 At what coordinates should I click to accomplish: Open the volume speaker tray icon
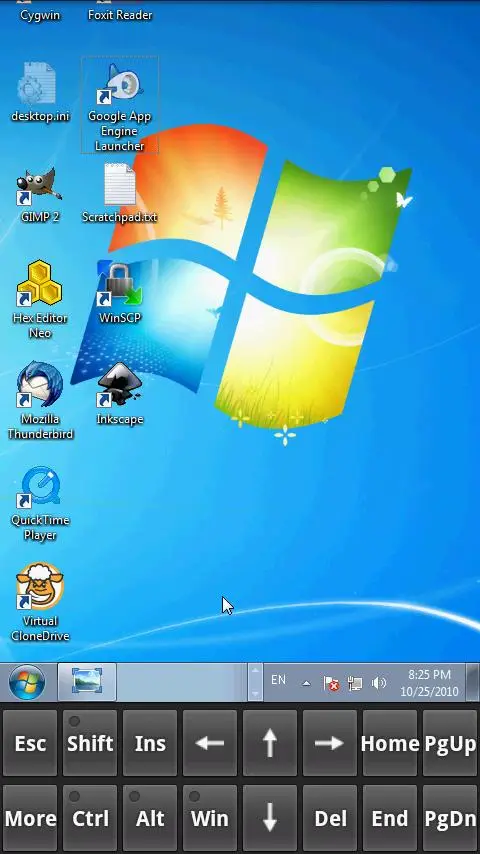(x=379, y=683)
